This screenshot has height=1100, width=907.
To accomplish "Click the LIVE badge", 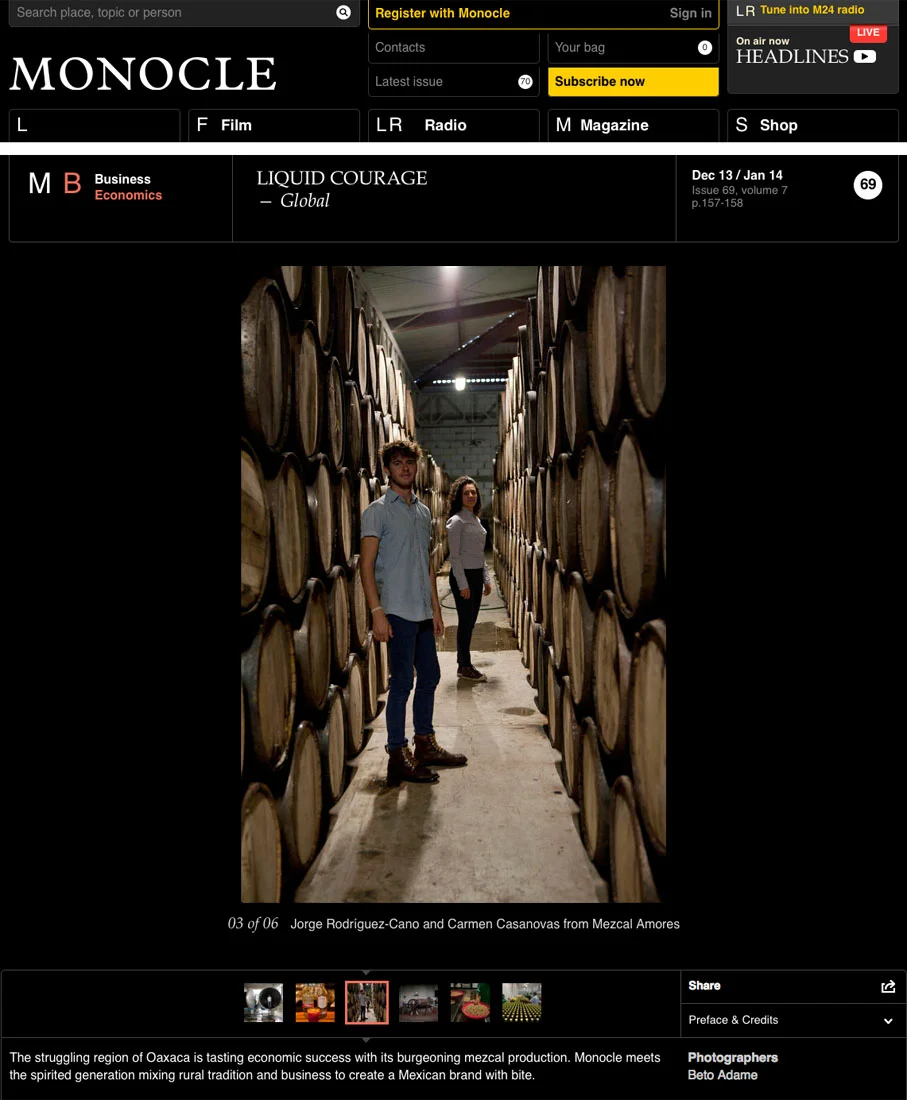I will pyautogui.click(x=868, y=33).
